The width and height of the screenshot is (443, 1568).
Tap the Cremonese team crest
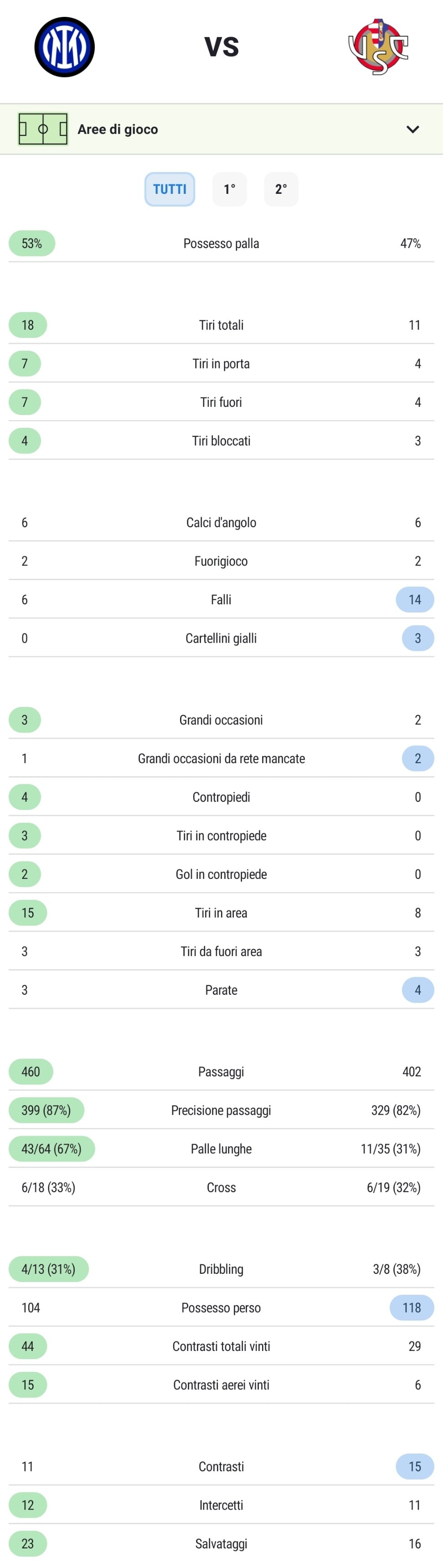378,47
